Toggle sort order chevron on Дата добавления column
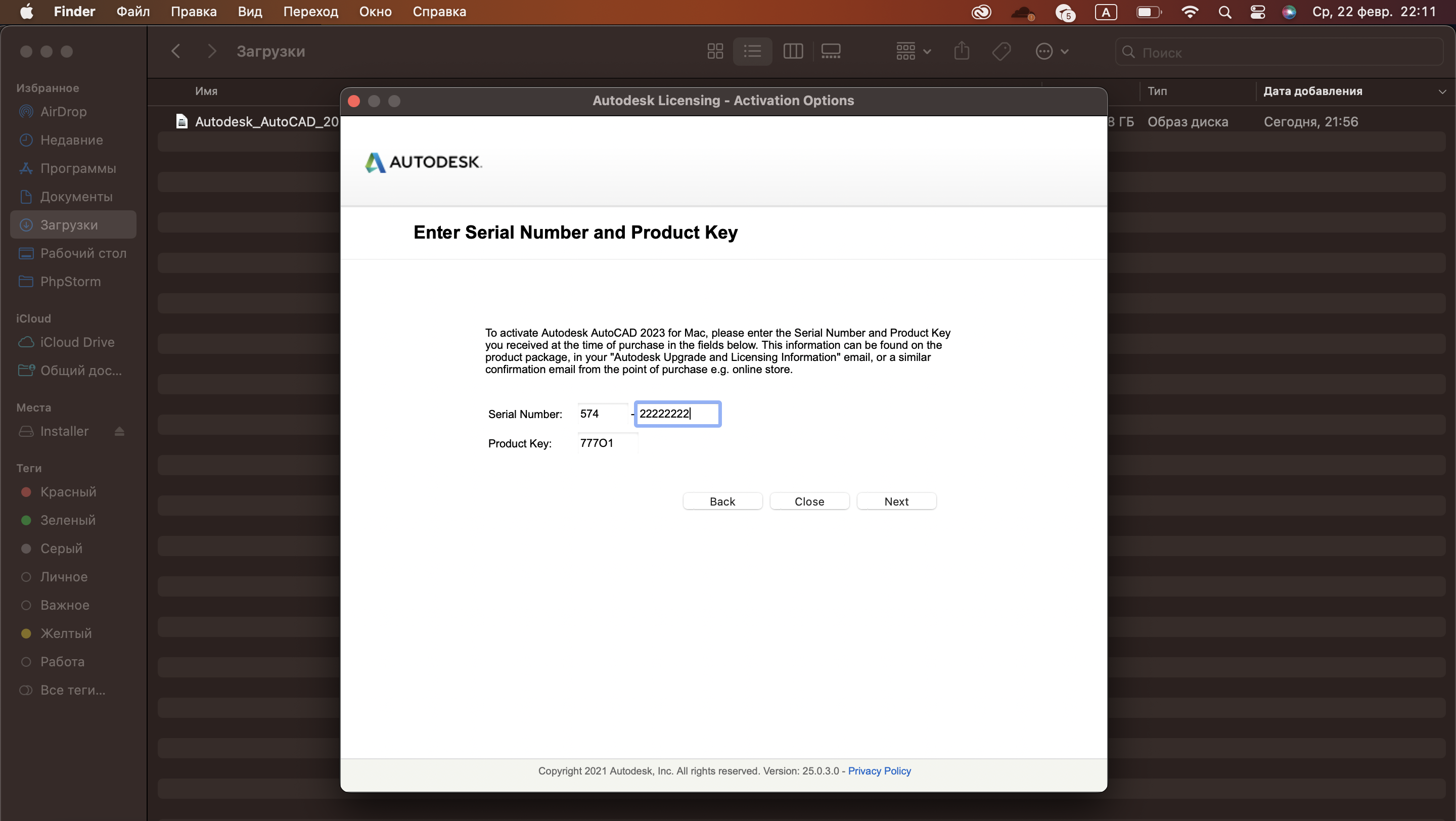The image size is (1456, 821). 1442,92
